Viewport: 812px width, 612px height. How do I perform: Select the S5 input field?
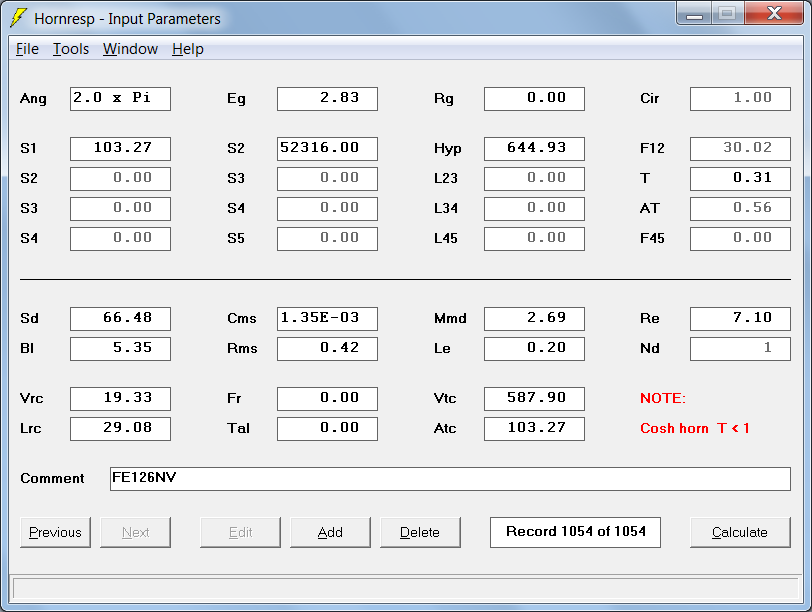(x=327, y=239)
